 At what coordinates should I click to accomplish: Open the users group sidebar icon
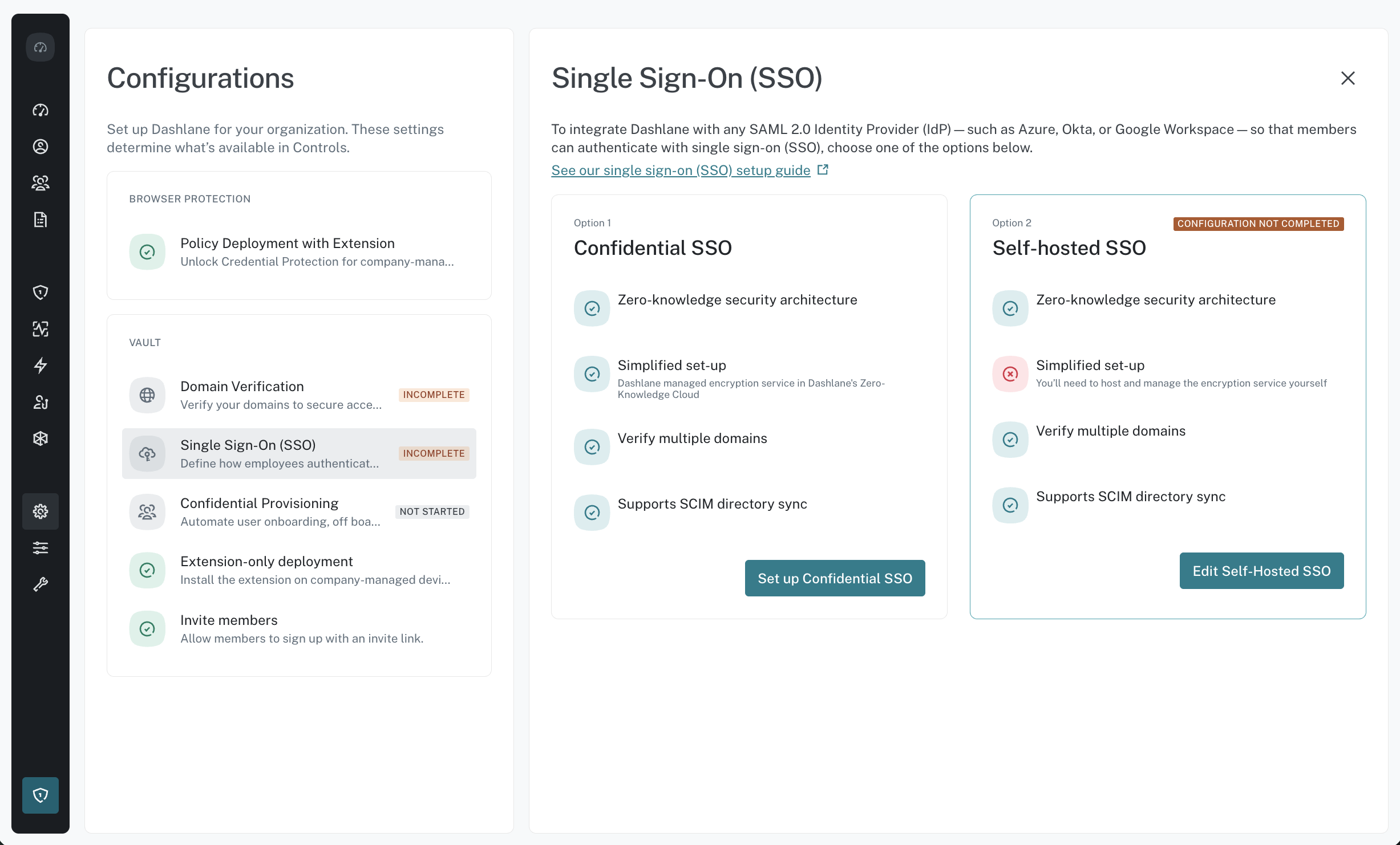[x=41, y=183]
